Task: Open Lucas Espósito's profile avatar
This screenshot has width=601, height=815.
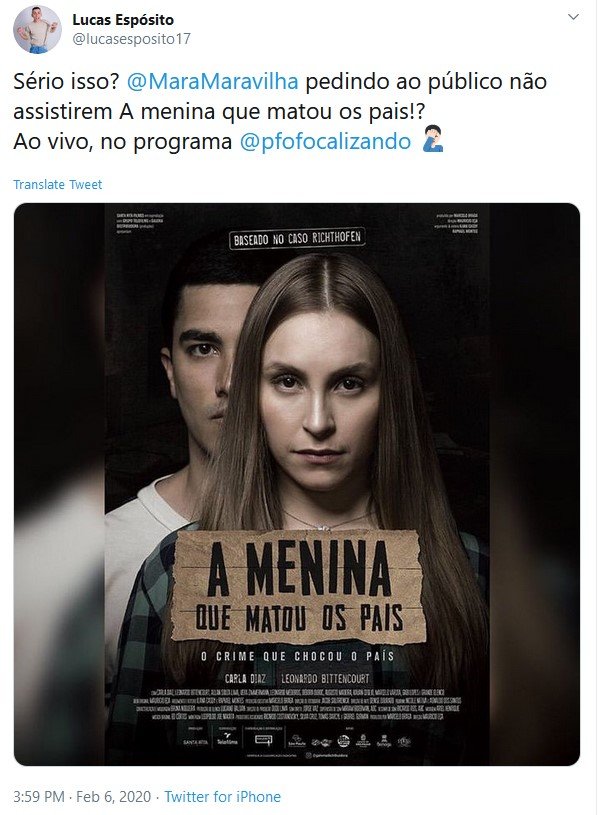Action: point(37,30)
